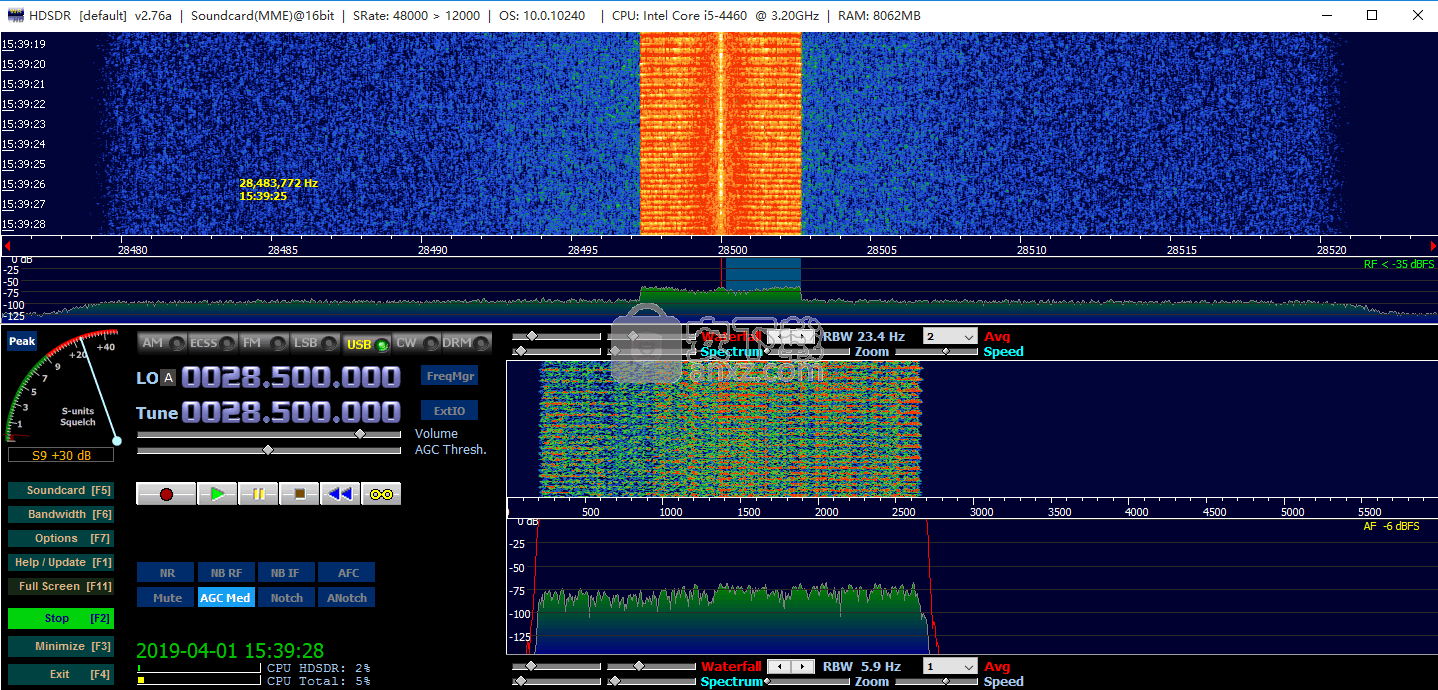Enable NR noise reduction
This screenshot has height=690, width=1438.
coord(166,573)
